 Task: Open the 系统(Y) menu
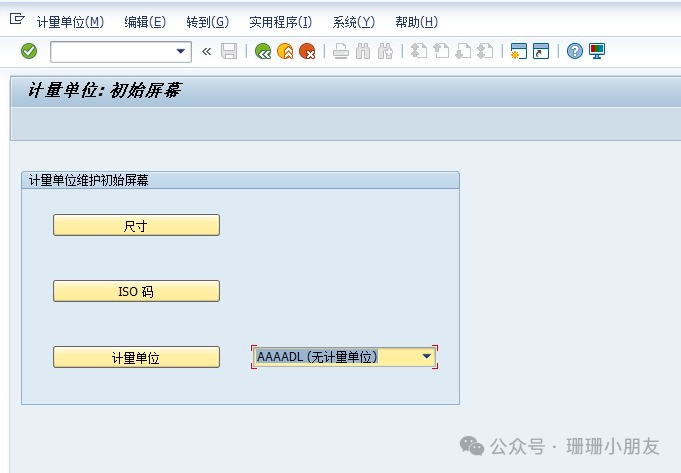coord(353,22)
